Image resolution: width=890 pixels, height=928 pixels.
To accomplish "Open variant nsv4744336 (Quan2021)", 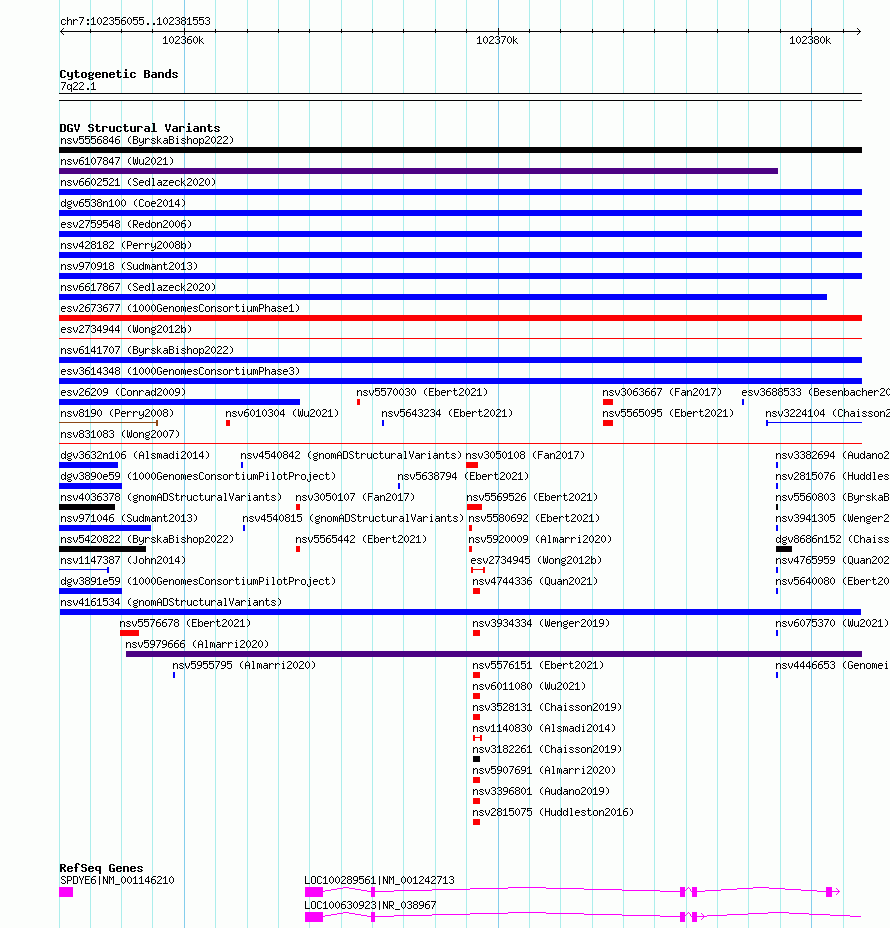I will tap(535, 581).
